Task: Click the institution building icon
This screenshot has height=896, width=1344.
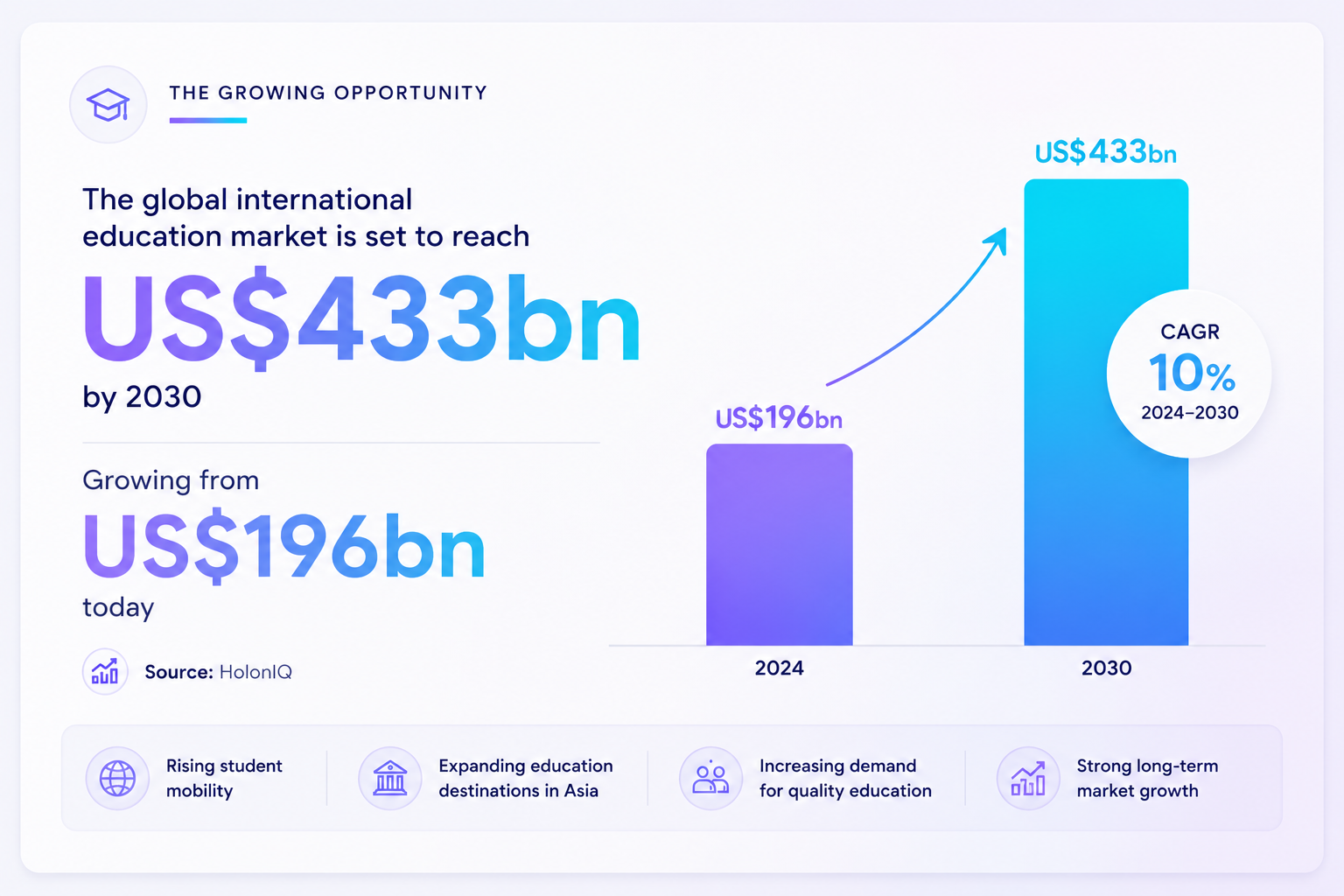Action: tap(390, 778)
